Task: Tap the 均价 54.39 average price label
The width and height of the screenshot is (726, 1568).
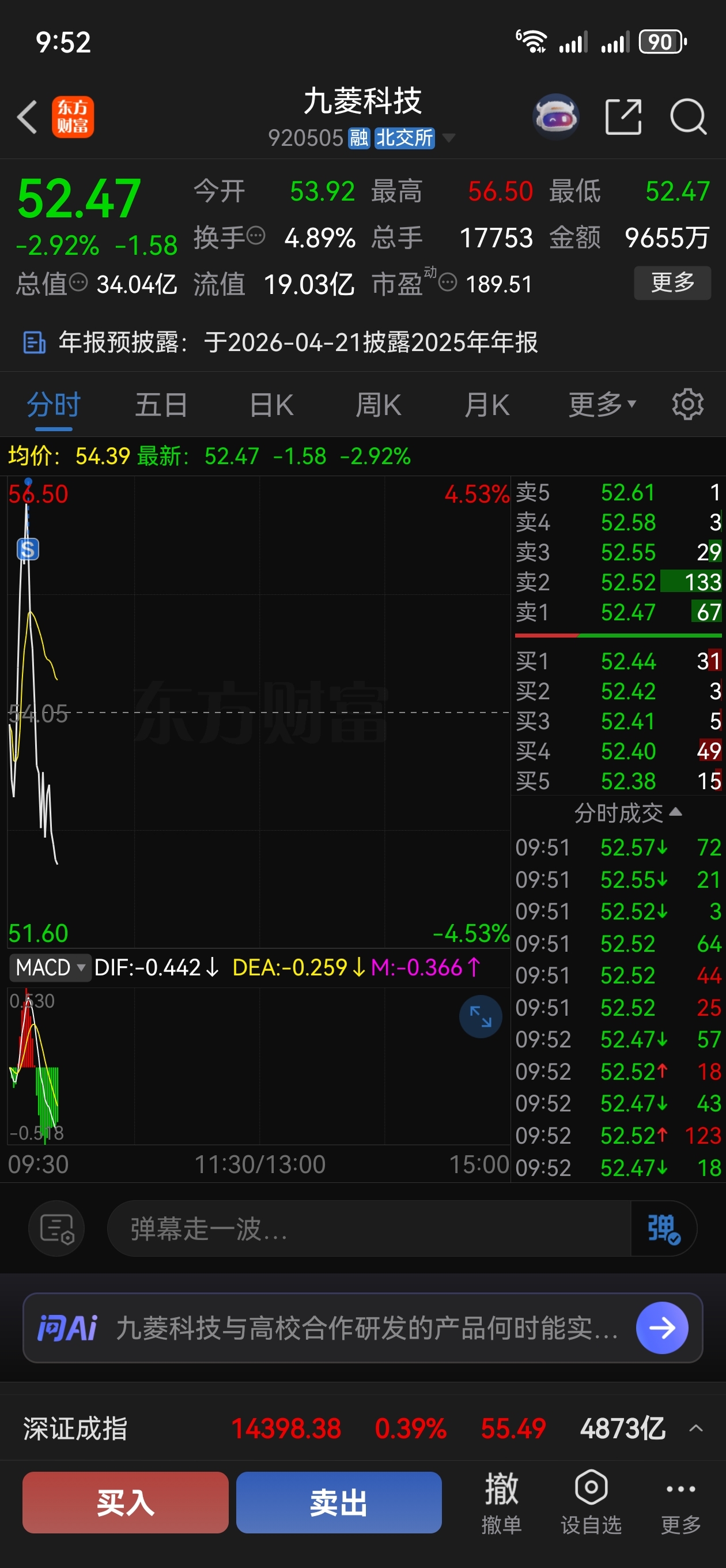Action: pyautogui.click(x=69, y=456)
